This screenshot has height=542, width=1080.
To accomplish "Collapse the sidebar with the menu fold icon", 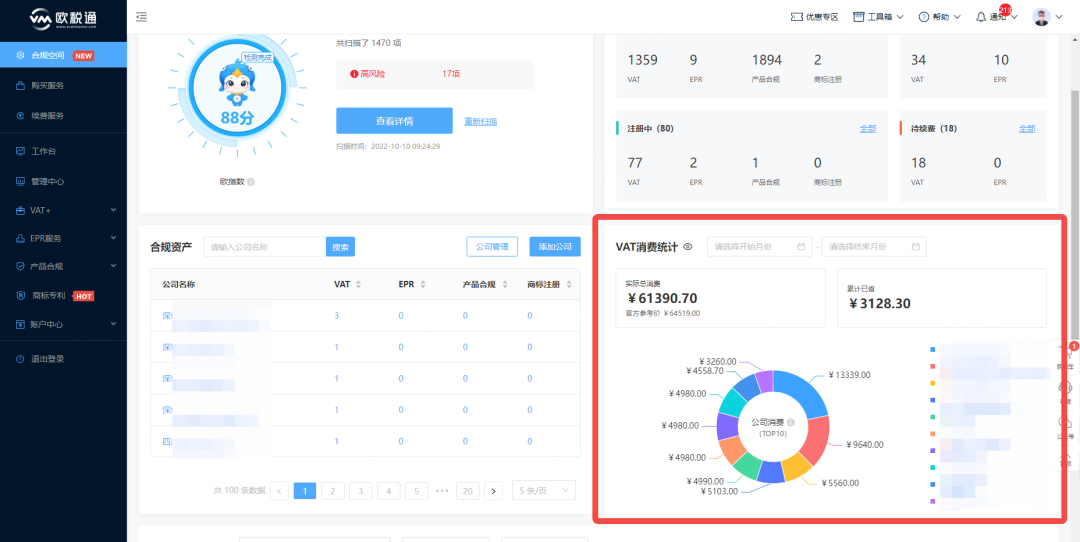I will click(141, 17).
